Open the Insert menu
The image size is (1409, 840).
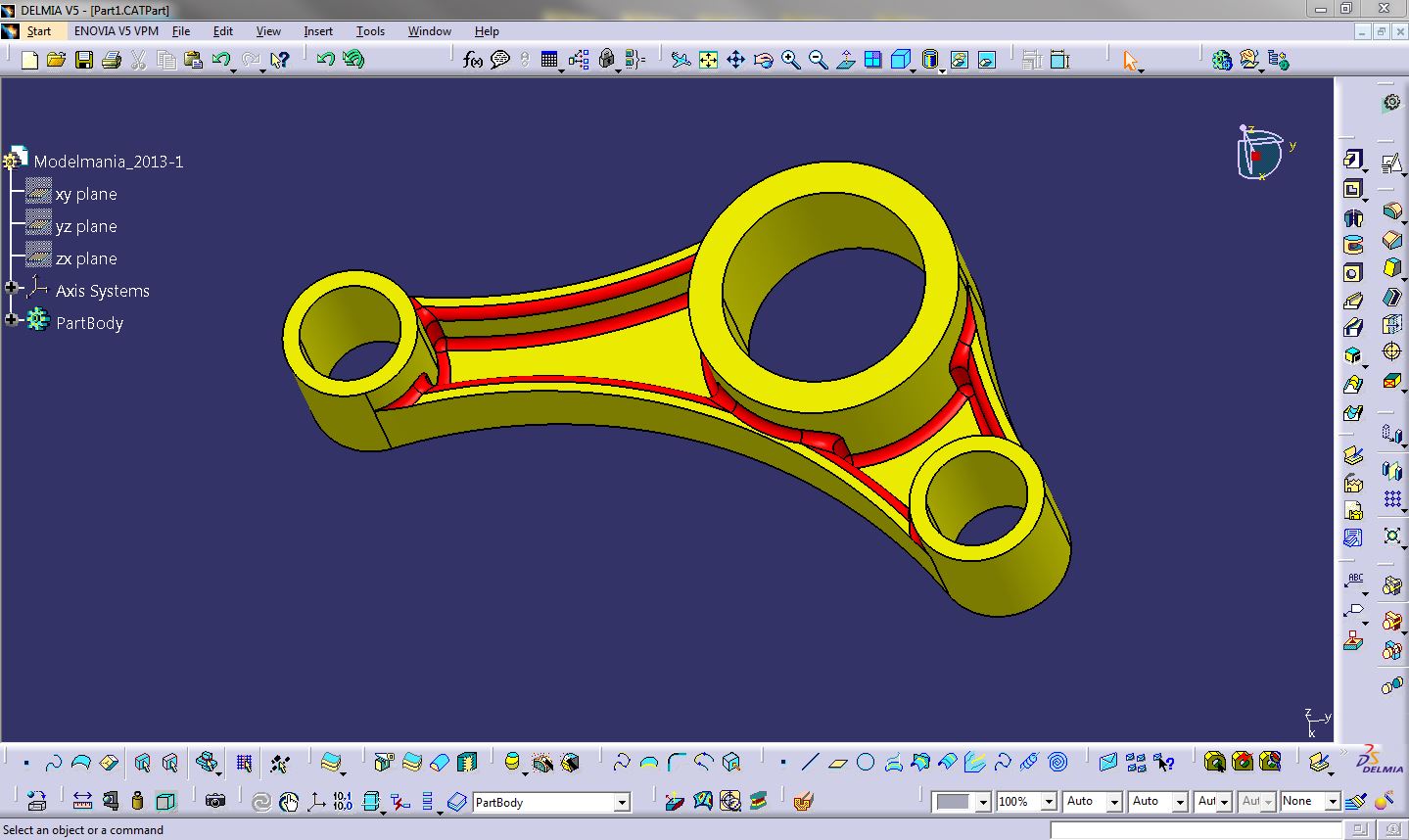[318, 30]
